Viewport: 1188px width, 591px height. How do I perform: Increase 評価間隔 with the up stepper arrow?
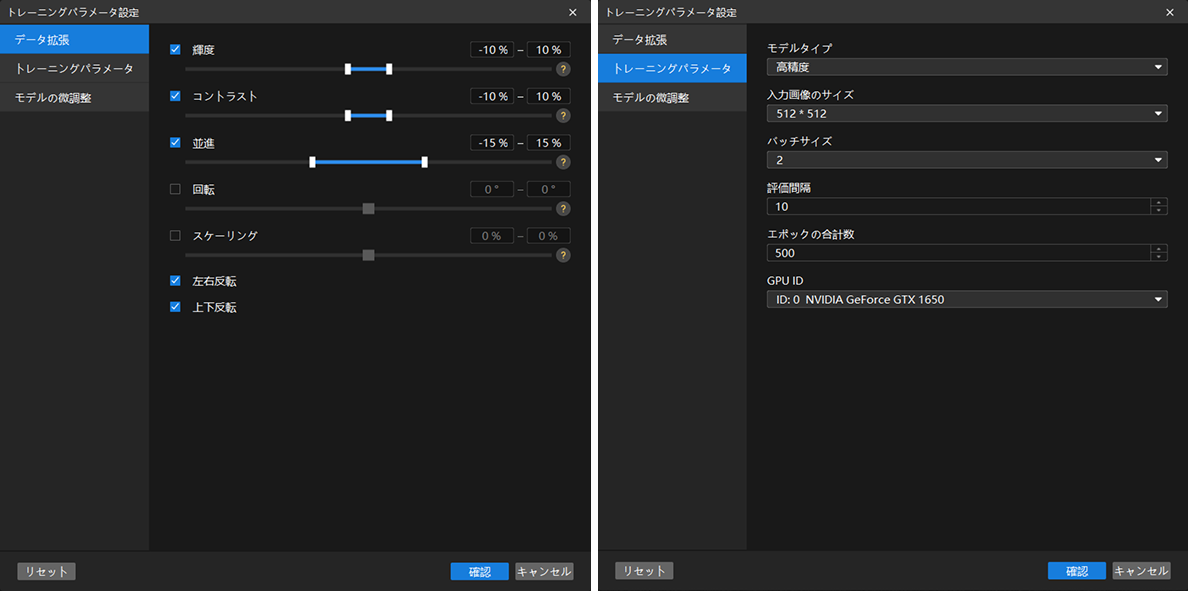[1158, 202]
